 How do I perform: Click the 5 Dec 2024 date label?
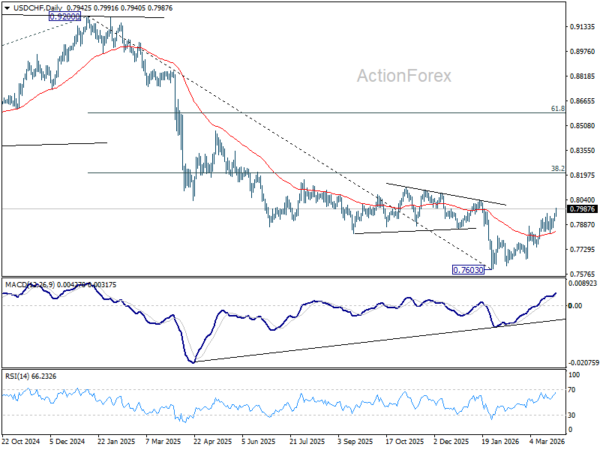[68, 442]
